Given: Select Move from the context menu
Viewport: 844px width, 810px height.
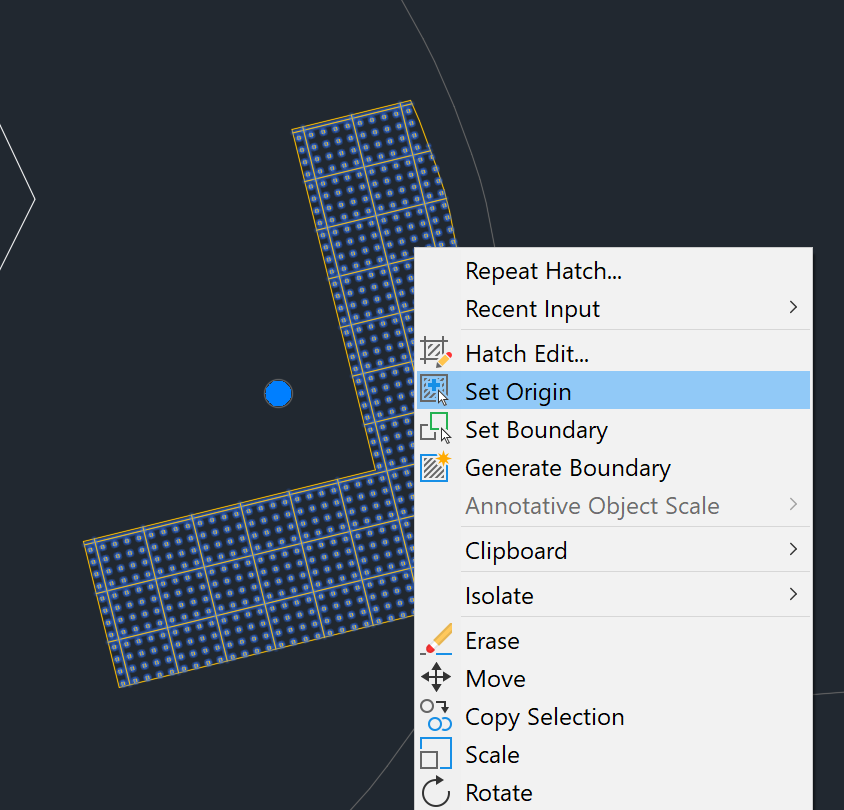Looking at the screenshot, I should [614, 678].
